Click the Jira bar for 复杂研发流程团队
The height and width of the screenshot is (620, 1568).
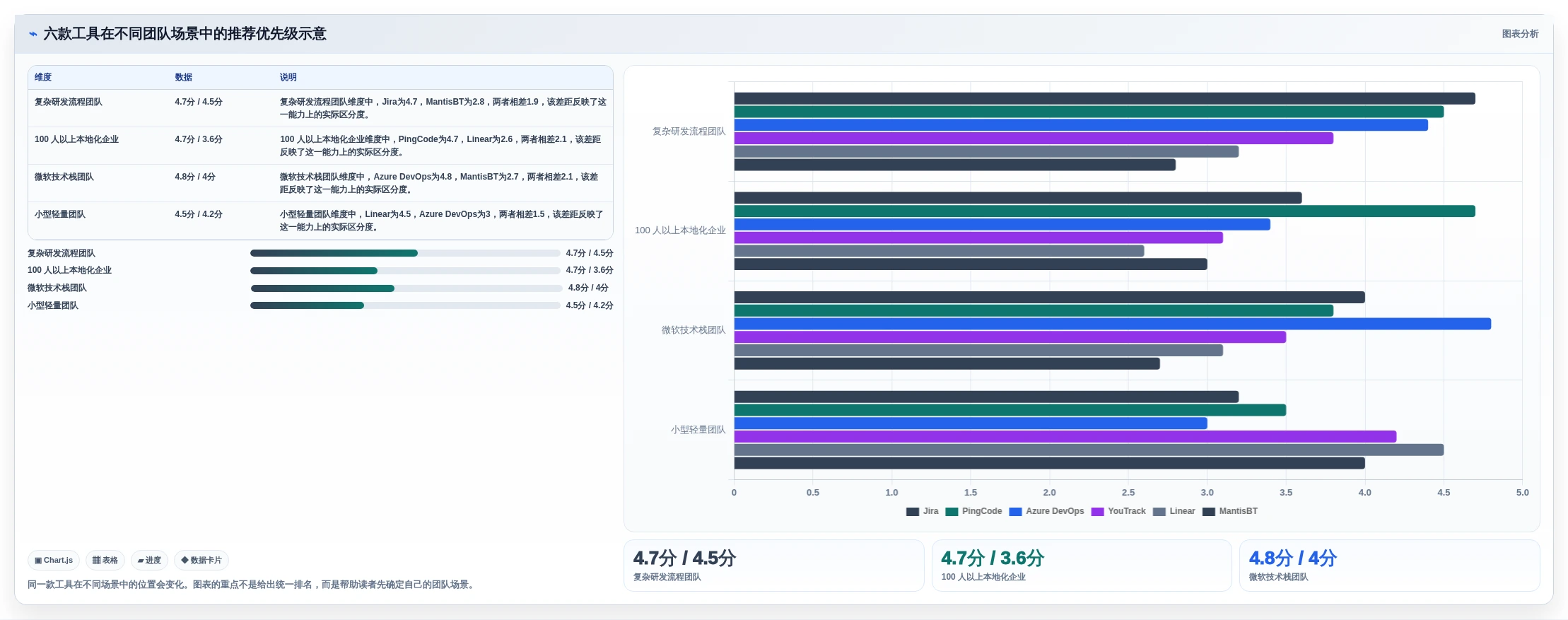point(1104,99)
